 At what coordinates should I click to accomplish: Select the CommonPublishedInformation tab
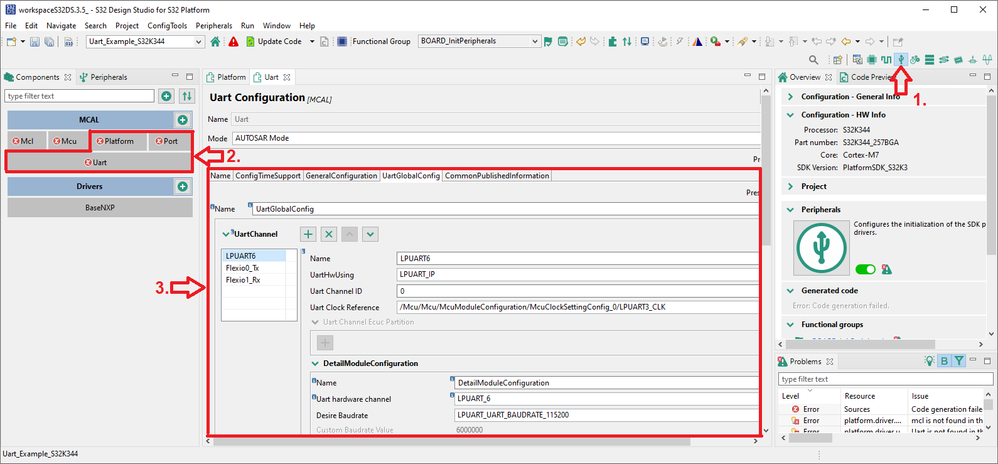496,176
